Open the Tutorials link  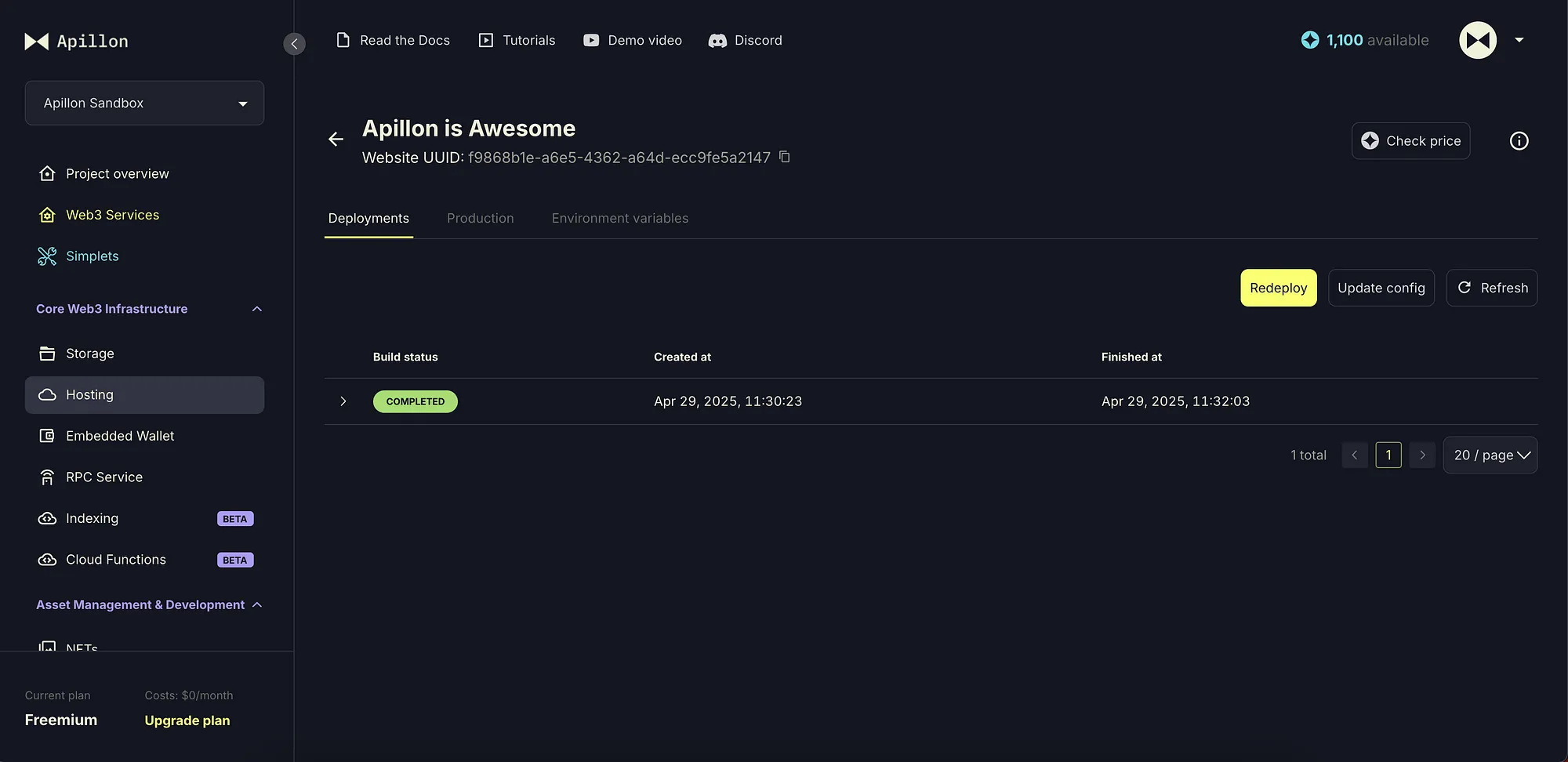tap(517, 40)
